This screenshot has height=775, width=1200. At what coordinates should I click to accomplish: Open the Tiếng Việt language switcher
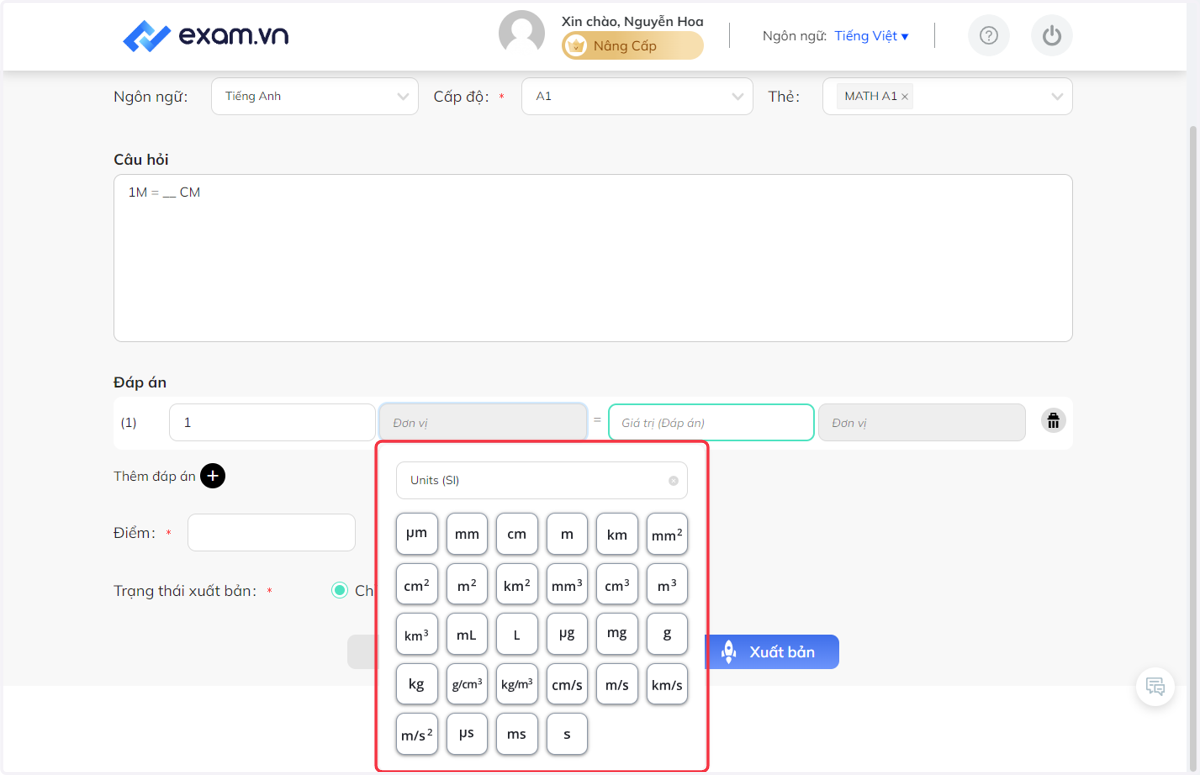(x=871, y=36)
